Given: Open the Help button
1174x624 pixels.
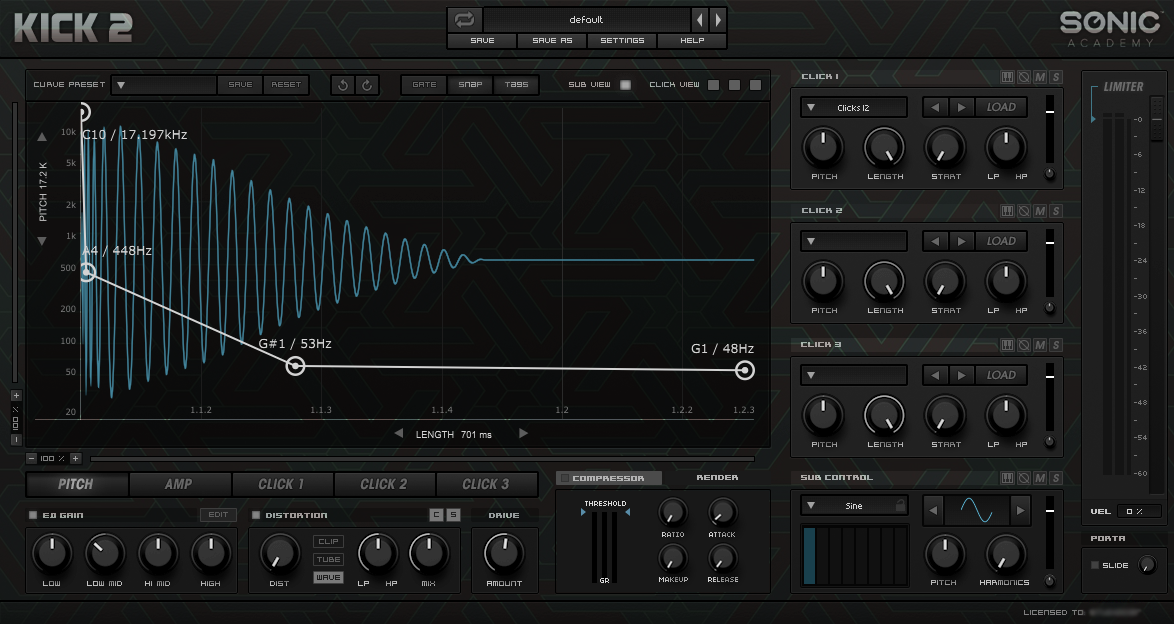Looking at the screenshot, I should (692, 40).
